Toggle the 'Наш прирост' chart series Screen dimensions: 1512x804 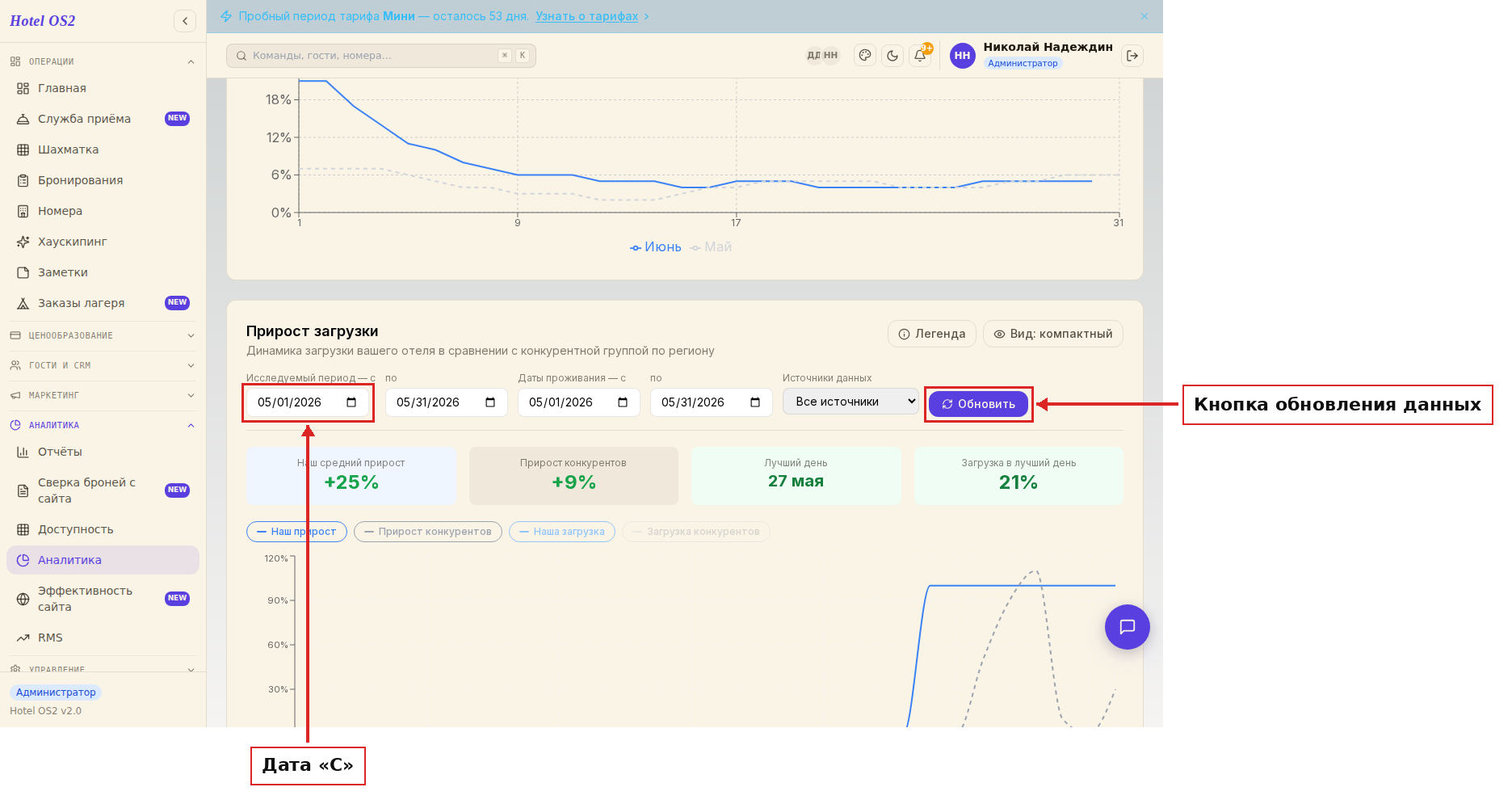tap(296, 532)
